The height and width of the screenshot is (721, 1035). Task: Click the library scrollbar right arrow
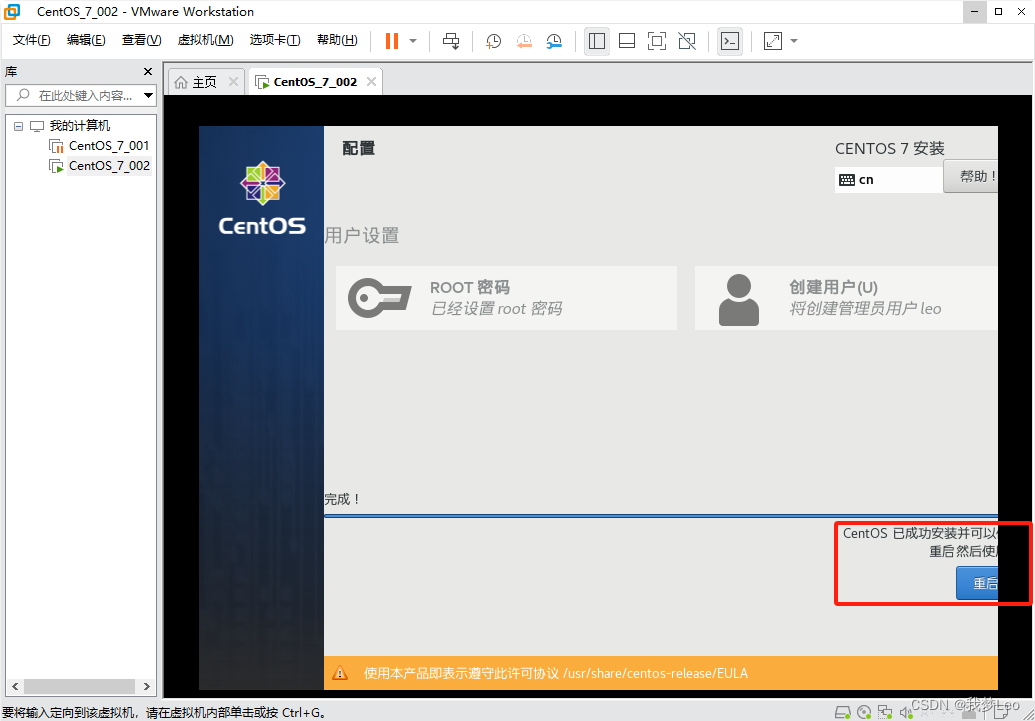click(147, 686)
